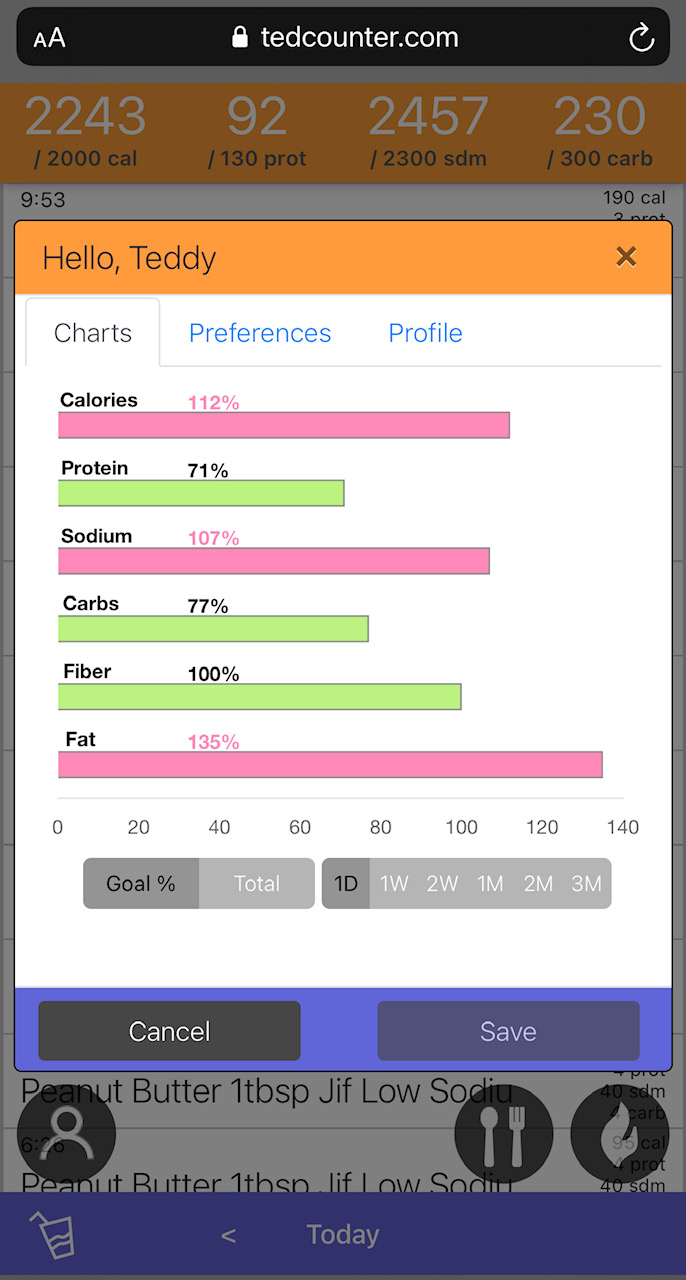Switch the chart to Total view
Image resolution: width=686 pixels, height=1280 pixels.
(257, 883)
